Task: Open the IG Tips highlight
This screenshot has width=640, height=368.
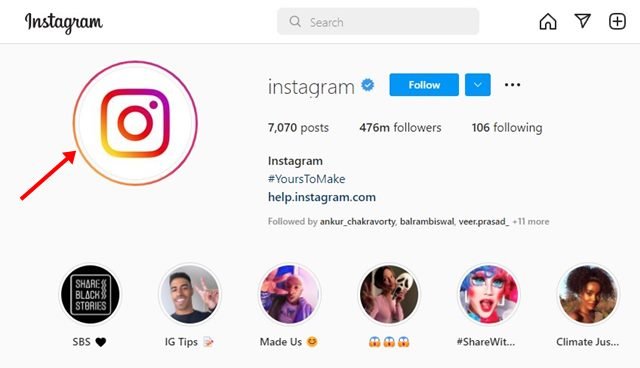Action: tap(189, 294)
